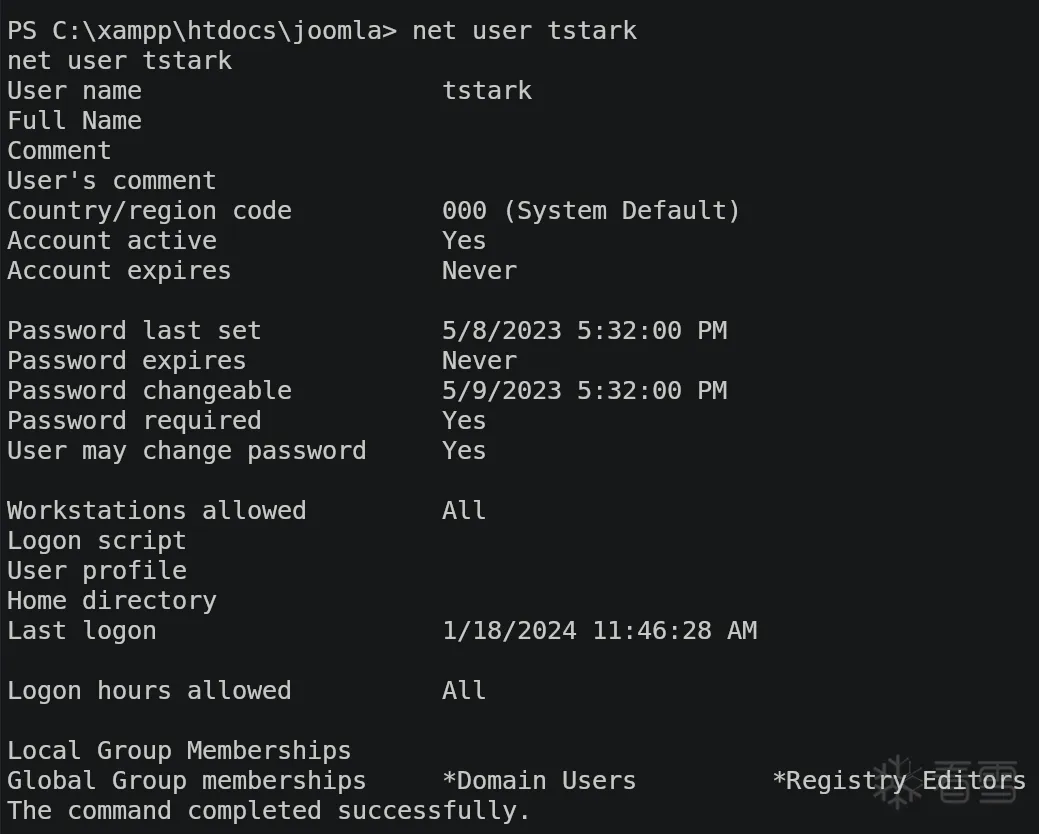
Task: Click the "tstark" value beside User name
Action: (x=487, y=90)
